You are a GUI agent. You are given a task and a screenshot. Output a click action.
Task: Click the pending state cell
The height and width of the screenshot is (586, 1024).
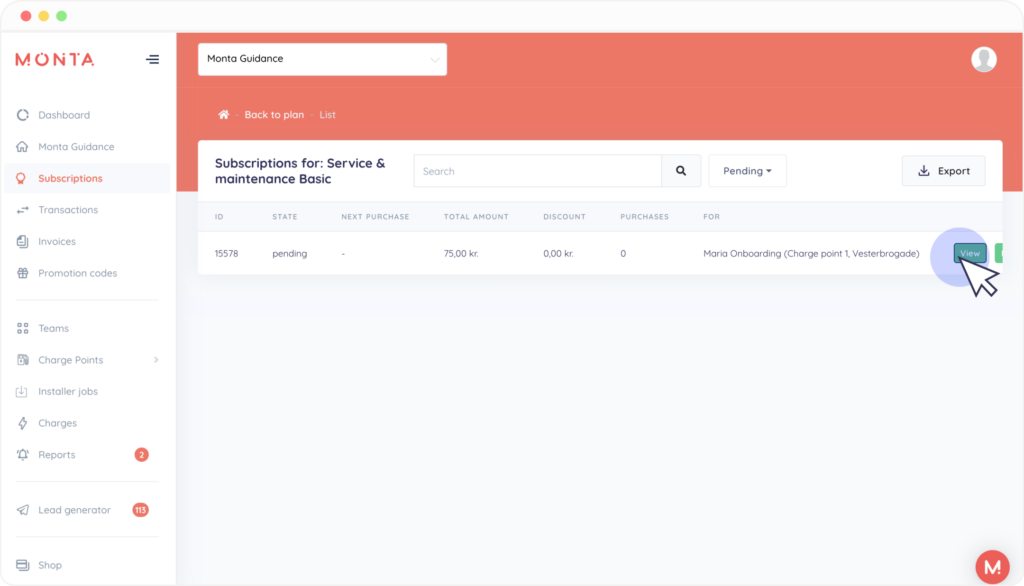[x=289, y=253]
